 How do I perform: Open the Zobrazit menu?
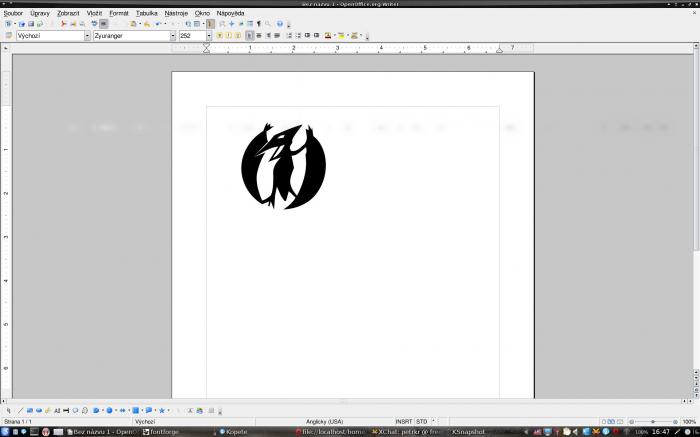(x=68, y=13)
